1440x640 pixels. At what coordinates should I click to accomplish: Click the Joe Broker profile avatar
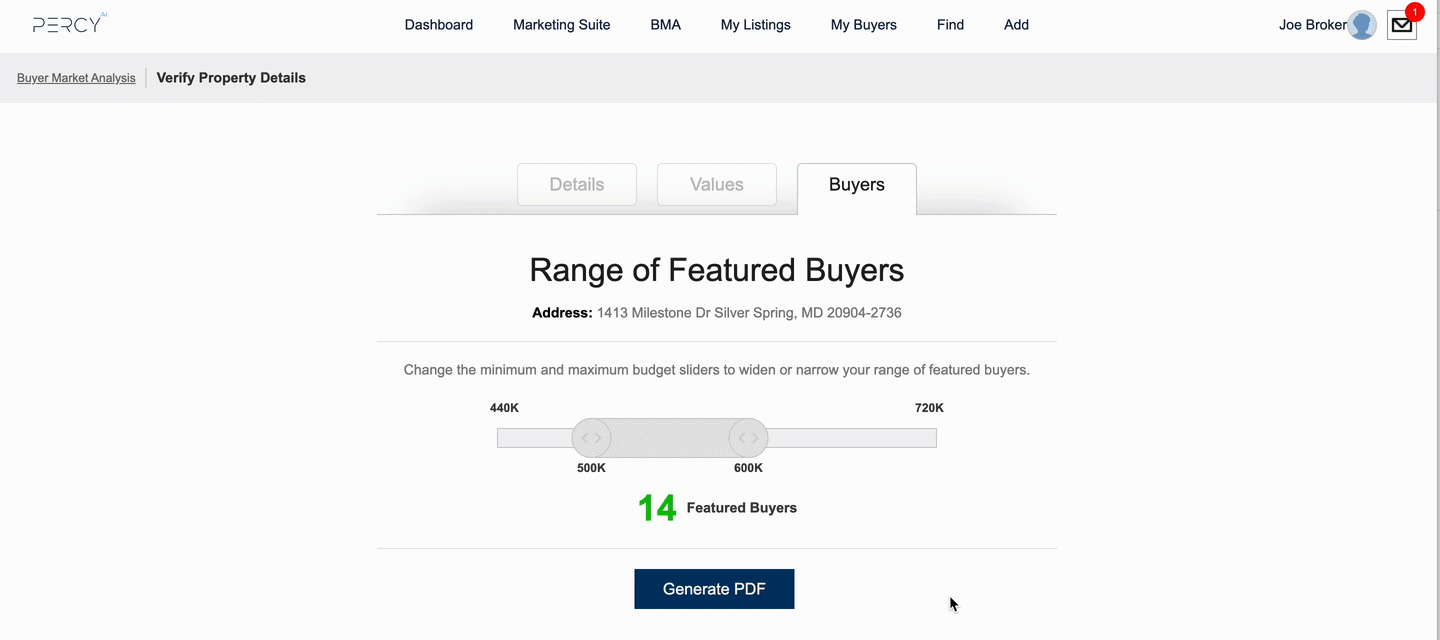click(x=1362, y=25)
